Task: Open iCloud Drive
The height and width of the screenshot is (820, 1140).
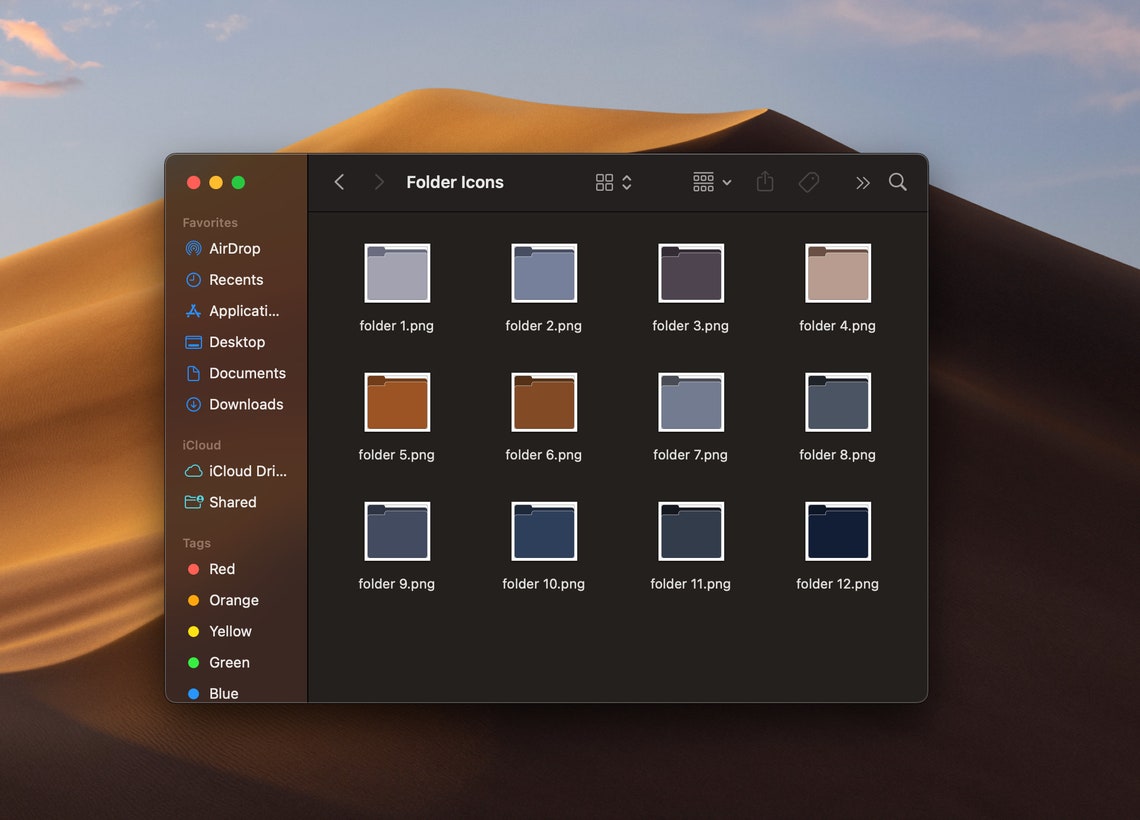Action: (x=246, y=470)
